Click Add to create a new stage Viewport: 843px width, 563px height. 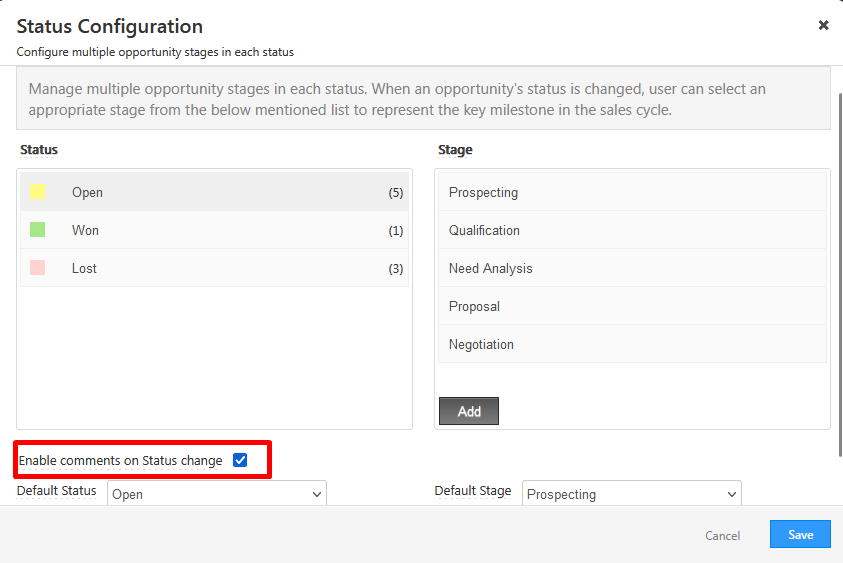(469, 411)
